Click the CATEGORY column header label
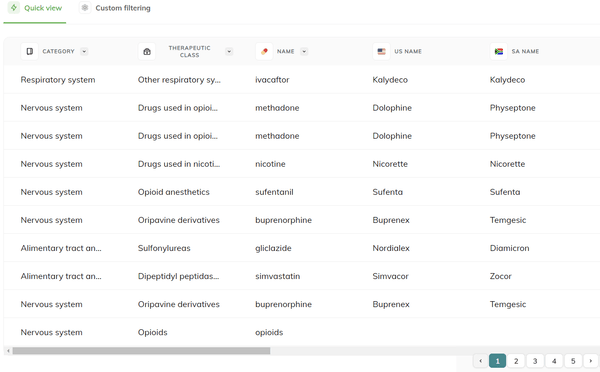Screen dimensions: 600x372 [x=59, y=51]
